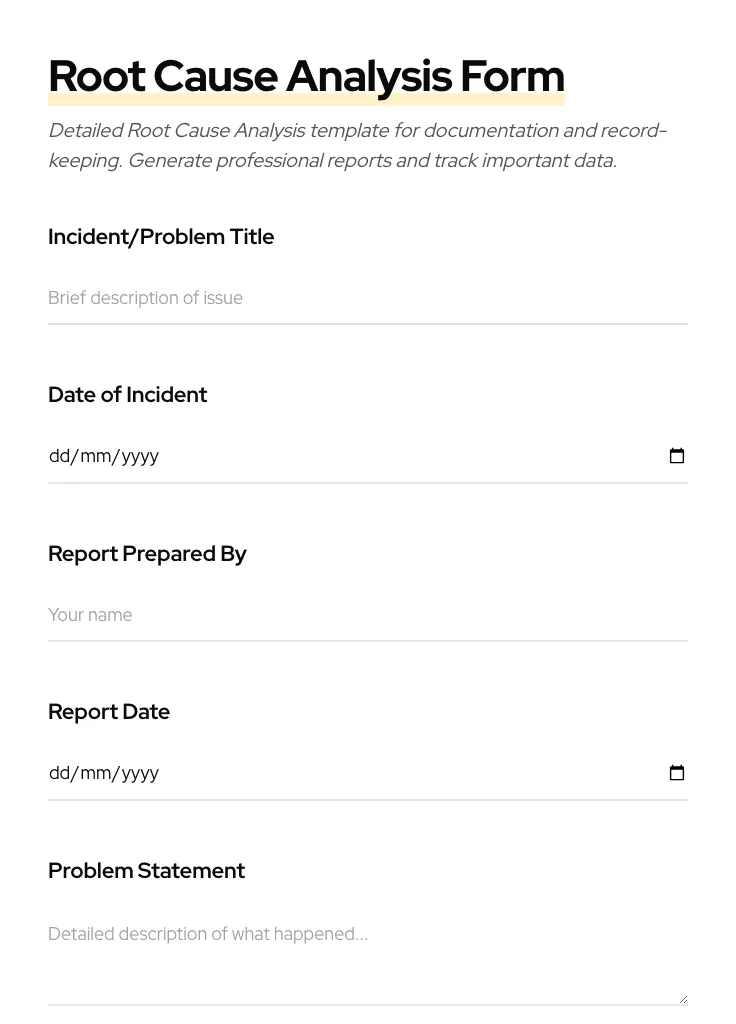Screen dimensions: 736x1024
Task: Select the day segment of Report Date
Action: coord(59,772)
